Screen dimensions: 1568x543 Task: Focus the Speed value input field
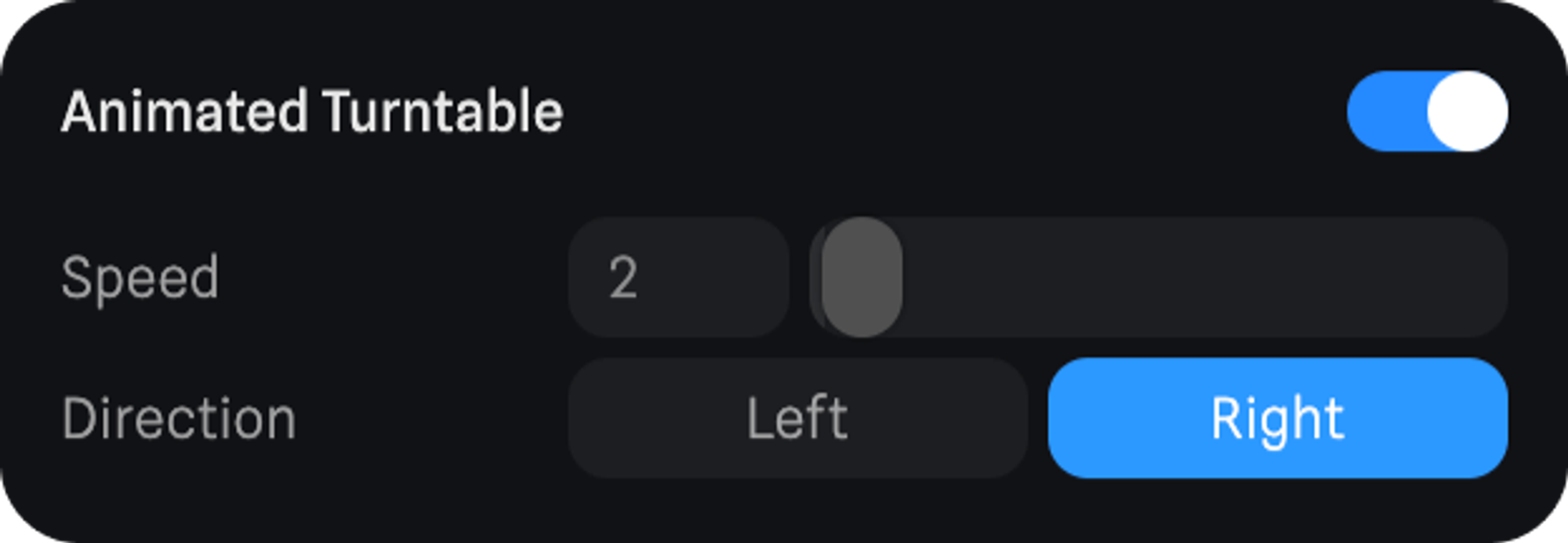point(678,277)
